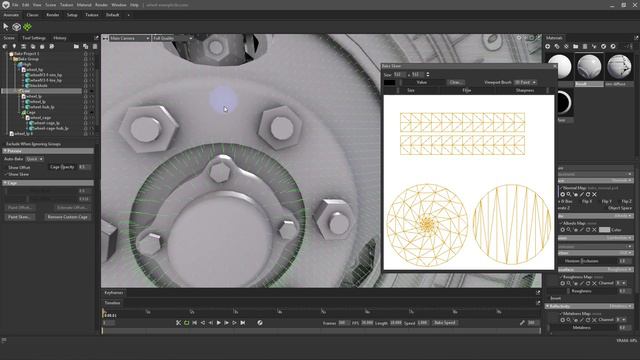Close the Paint Skew window
Image resolution: width=640 pixels, height=360 pixels.
[x=554, y=66]
